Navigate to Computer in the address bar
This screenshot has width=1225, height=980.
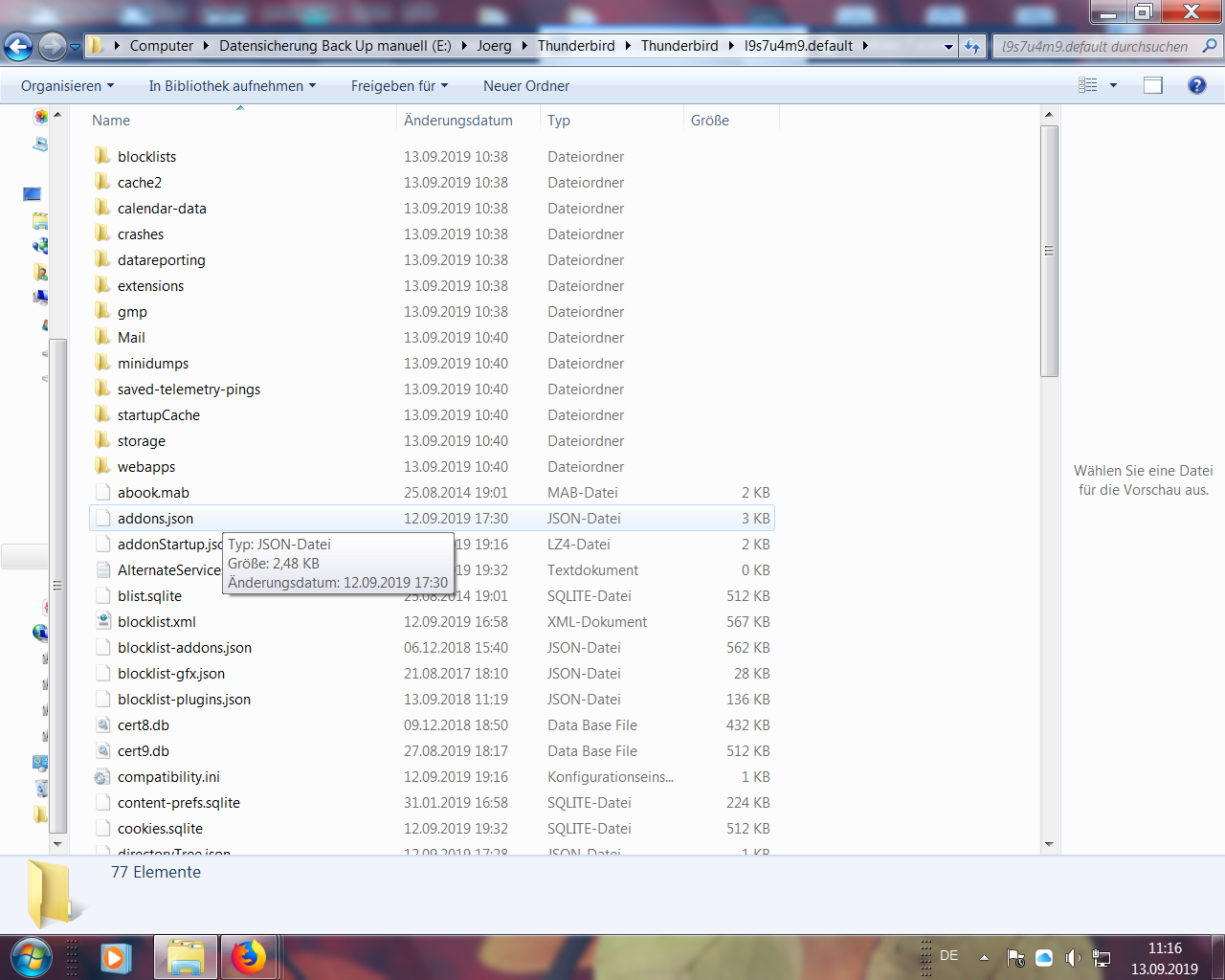click(162, 46)
